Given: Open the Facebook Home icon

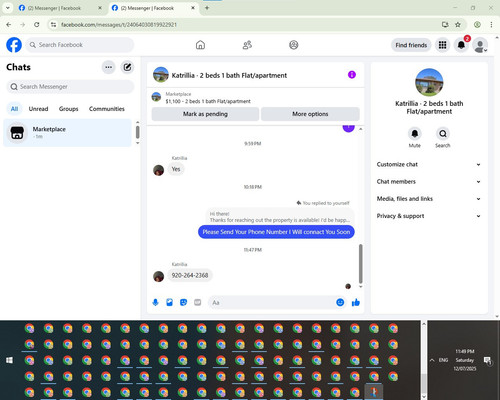Looking at the screenshot, I should (x=200, y=45).
